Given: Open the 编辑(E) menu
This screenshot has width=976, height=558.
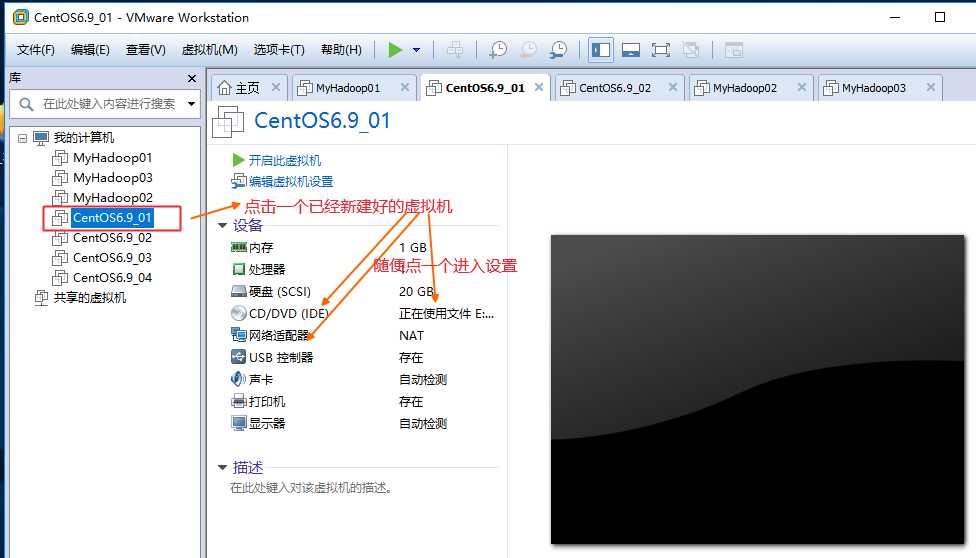Looking at the screenshot, I should (x=90, y=50).
